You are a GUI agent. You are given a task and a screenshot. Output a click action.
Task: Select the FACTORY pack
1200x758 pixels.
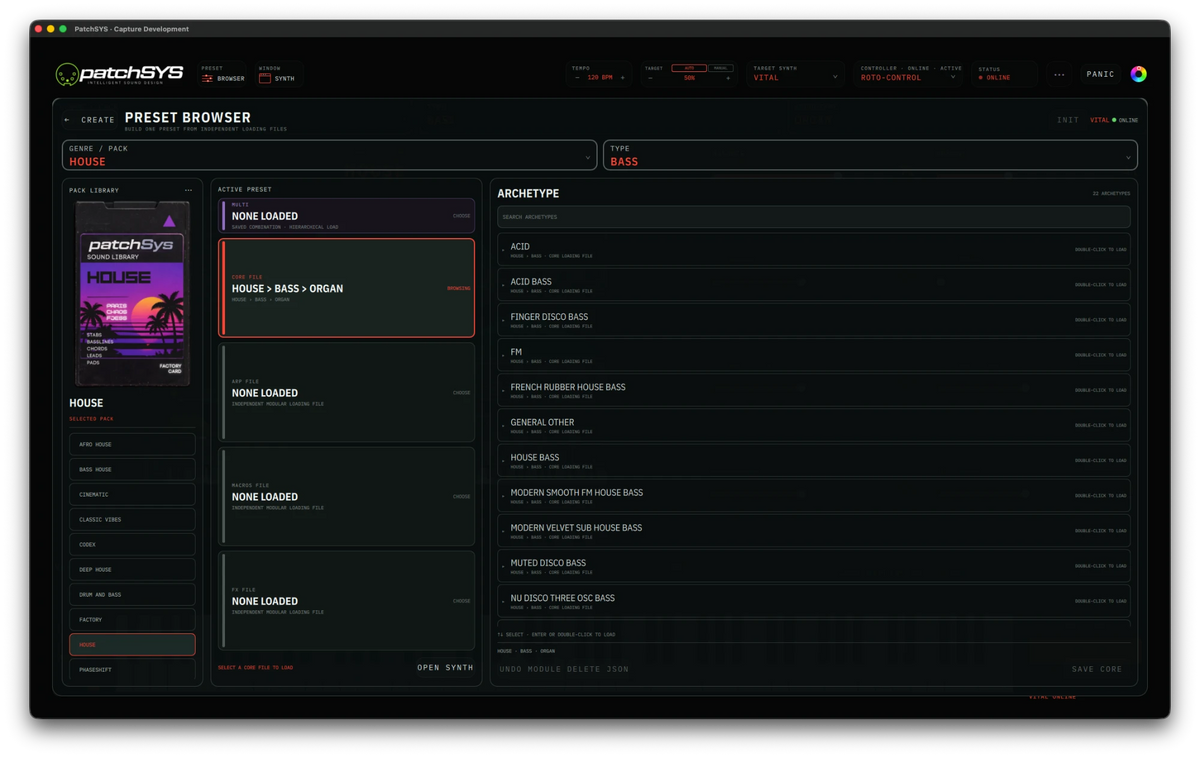132,619
